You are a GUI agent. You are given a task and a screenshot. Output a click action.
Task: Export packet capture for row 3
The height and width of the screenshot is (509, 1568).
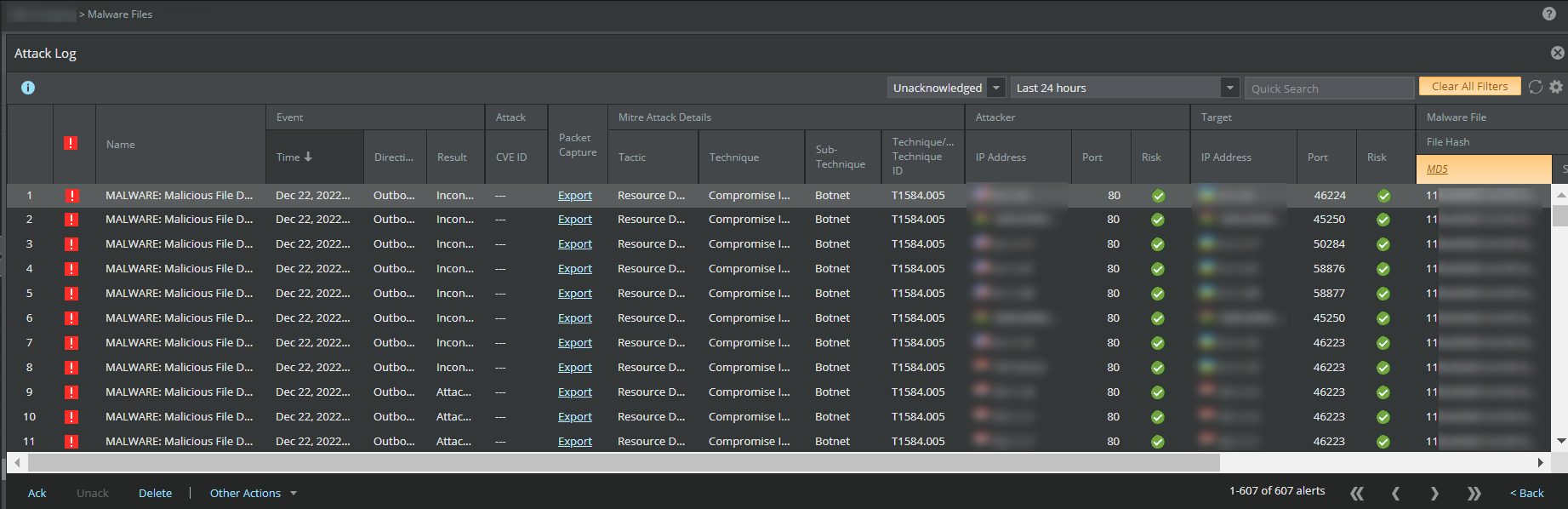[574, 243]
